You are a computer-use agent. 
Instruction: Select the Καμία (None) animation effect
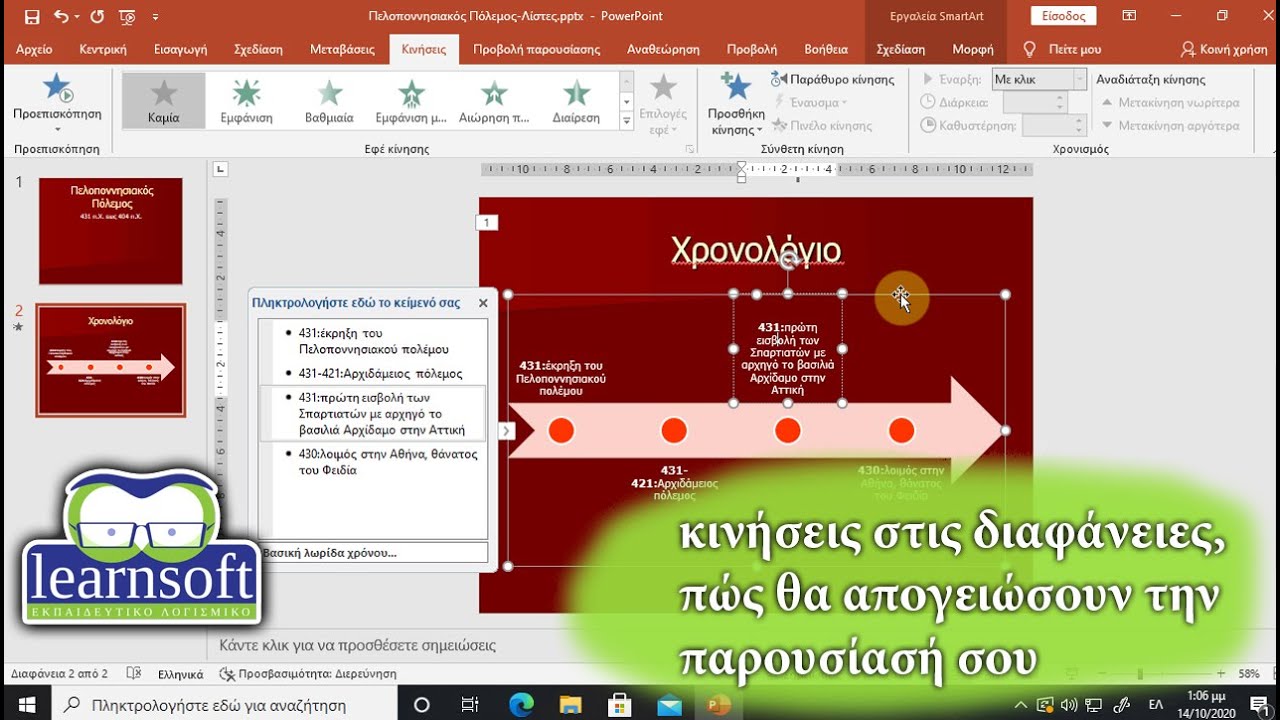click(163, 100)
